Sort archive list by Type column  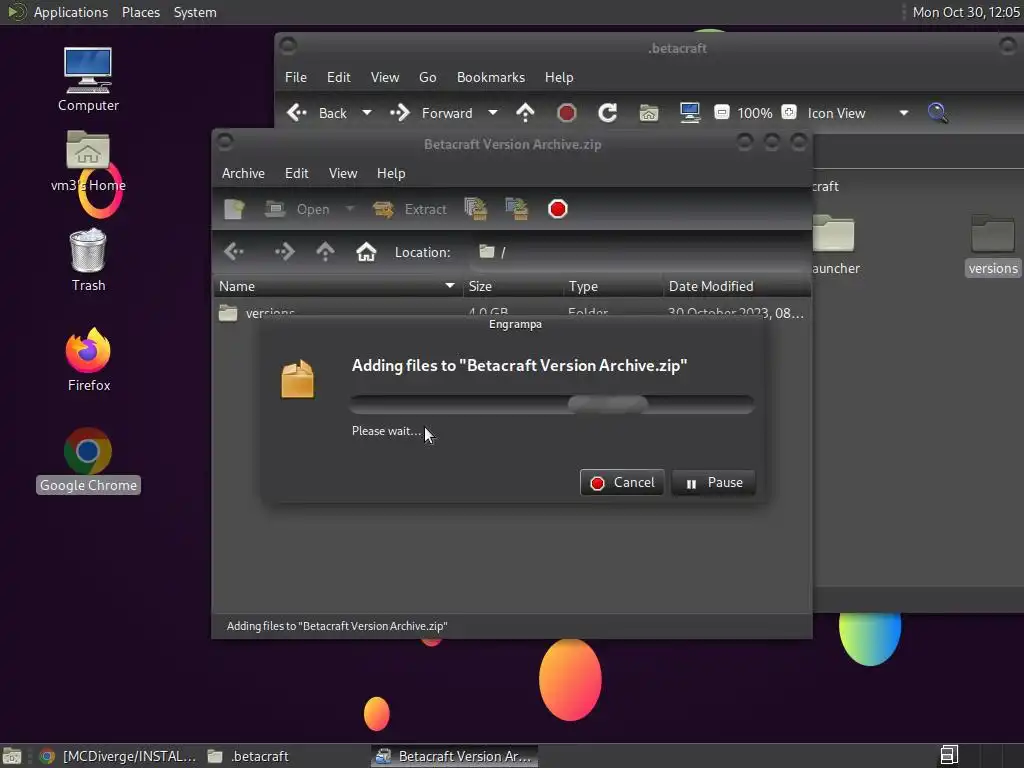(x=613, y=286)
